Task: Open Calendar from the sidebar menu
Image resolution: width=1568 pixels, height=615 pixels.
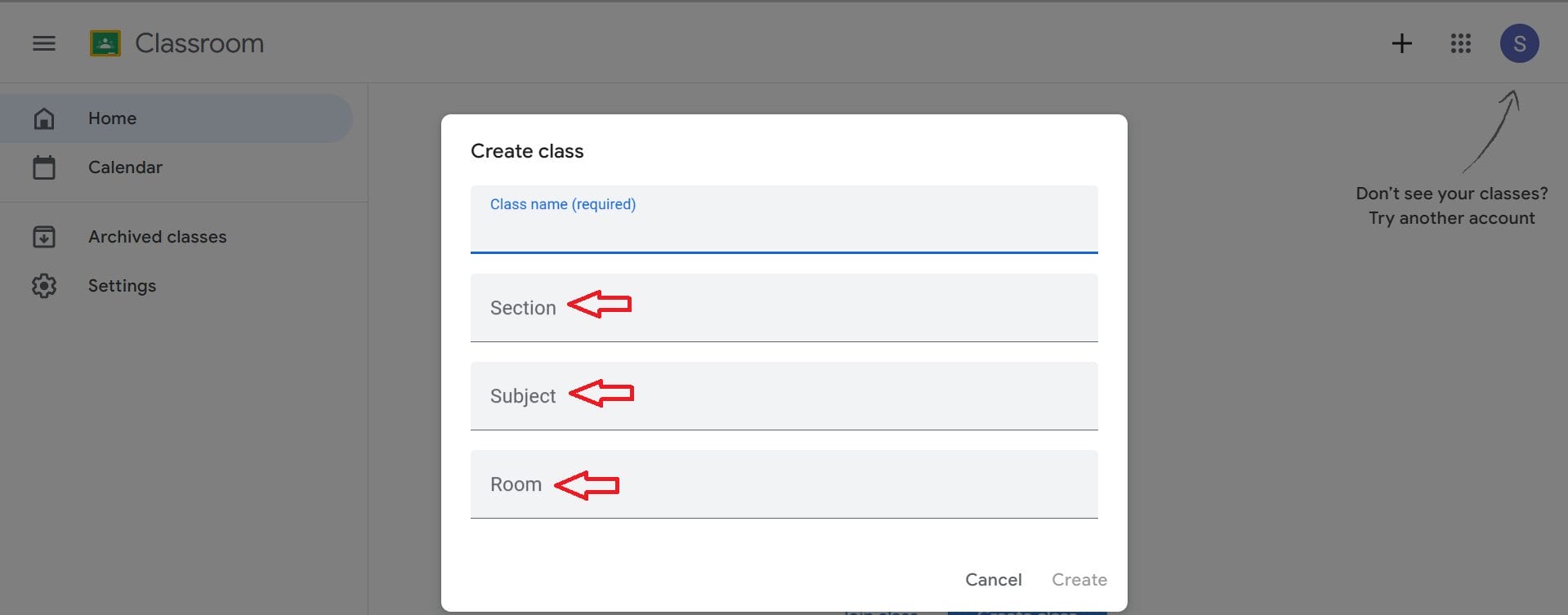Action: [x=125, y=167]
